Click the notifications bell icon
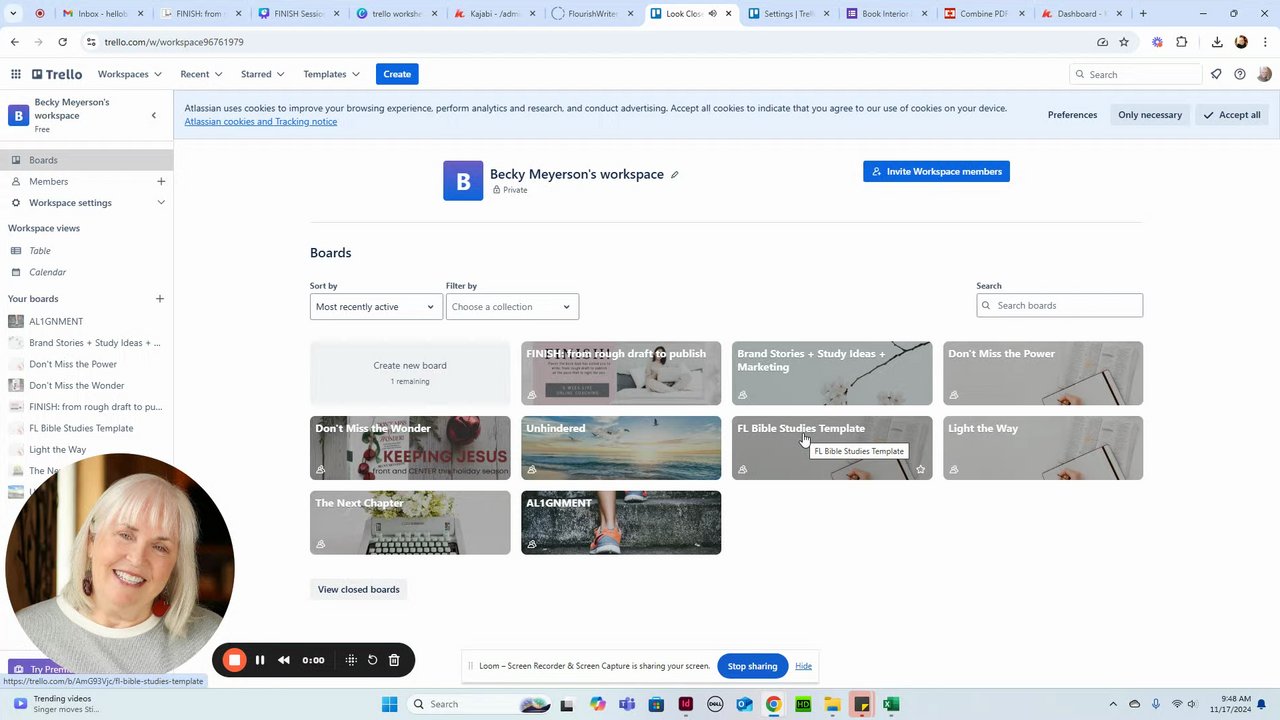This screenshot has width=1280, height=720. click(x=1216, y=74)
